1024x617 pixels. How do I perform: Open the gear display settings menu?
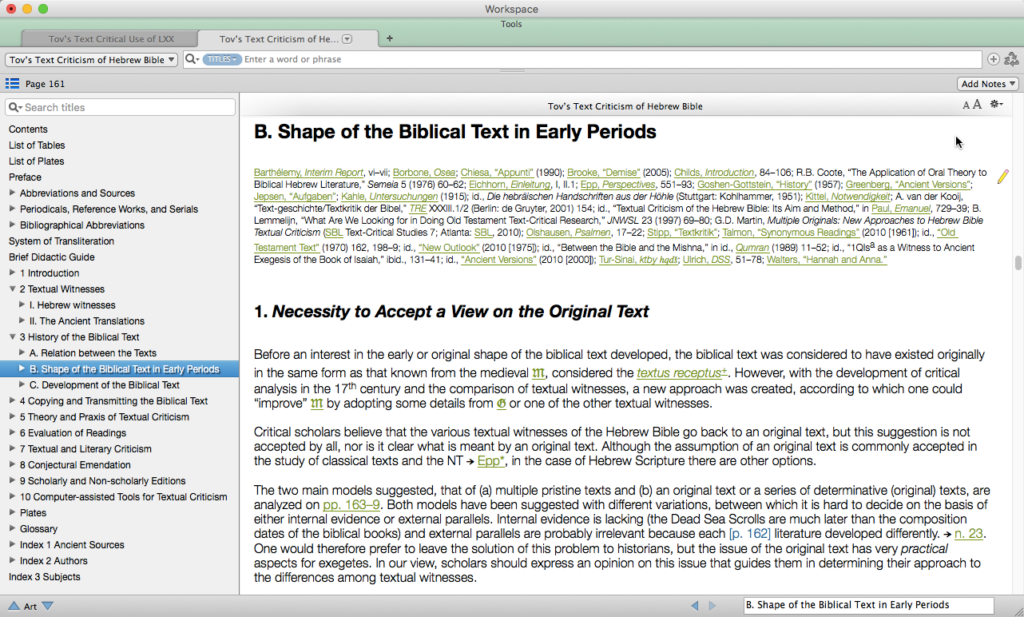point(996,105)
